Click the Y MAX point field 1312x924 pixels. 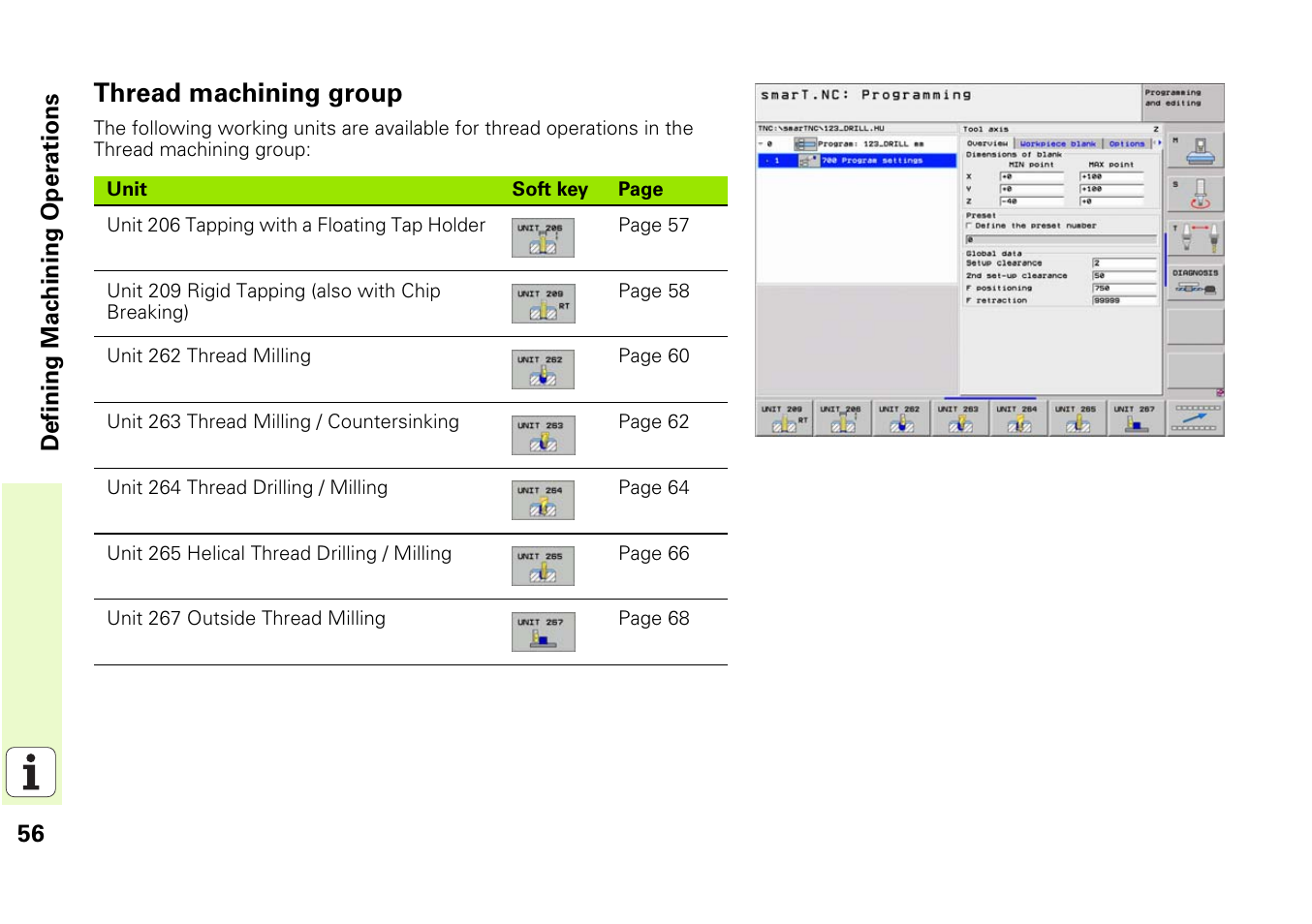pyautogui.click(x=1112, y=190)
